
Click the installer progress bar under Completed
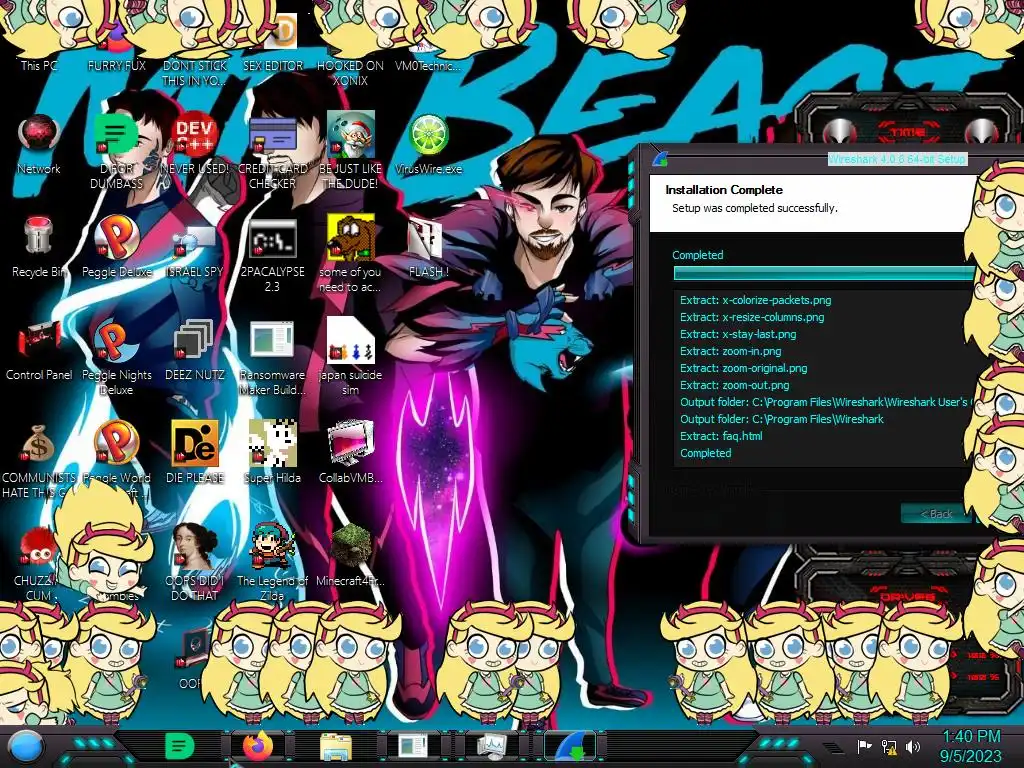coord(825,274)
